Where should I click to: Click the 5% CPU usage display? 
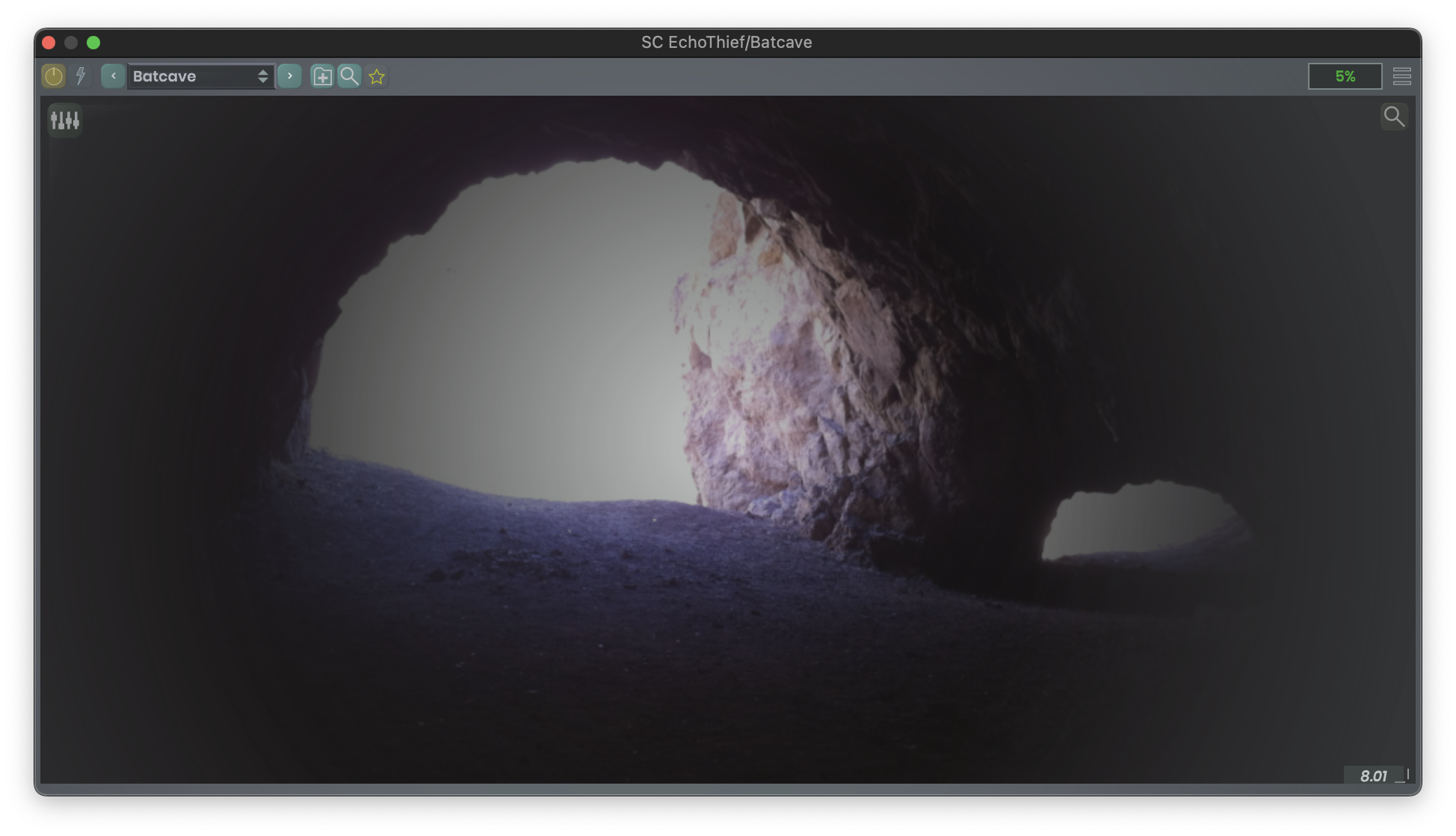pos(1344,76)
